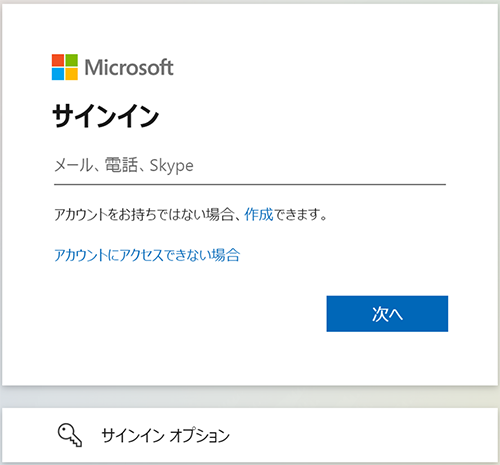The height and width of the screenshot is (465, 500).
Task: Click the blue square in Microsoft logo
Action: (58, 74)
